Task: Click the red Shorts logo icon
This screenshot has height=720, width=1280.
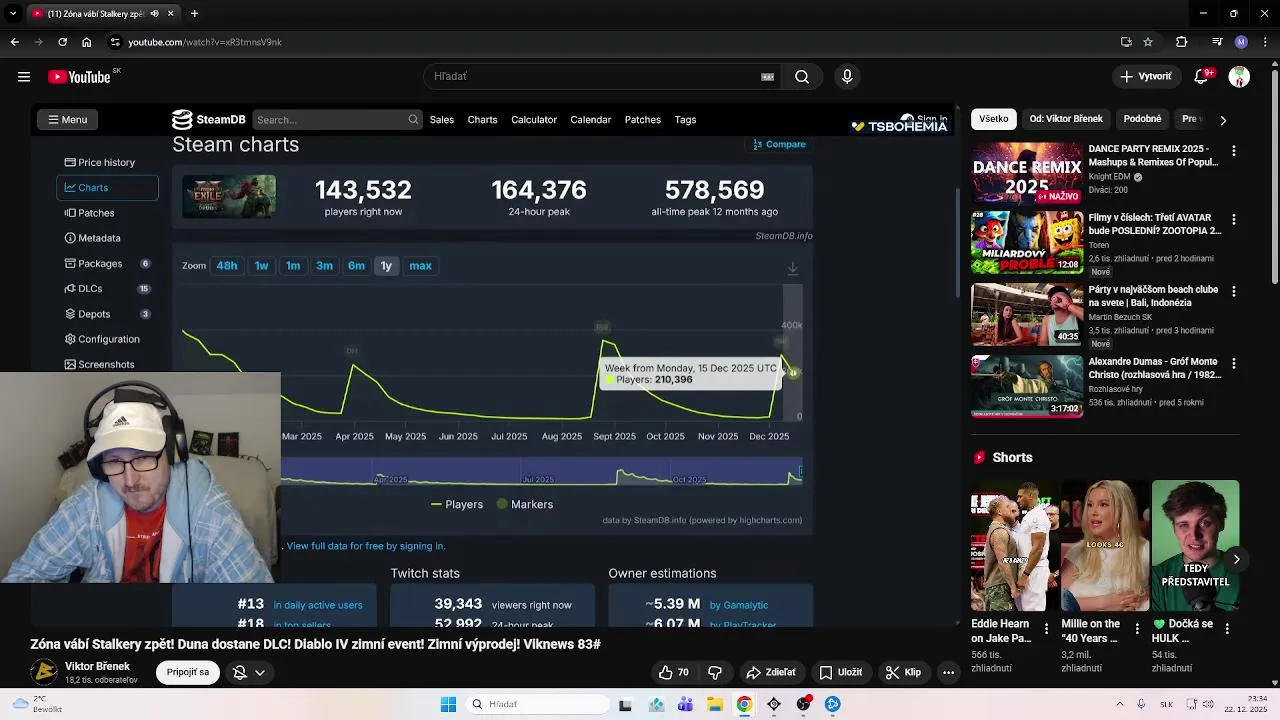Action: tap(979, 457)
